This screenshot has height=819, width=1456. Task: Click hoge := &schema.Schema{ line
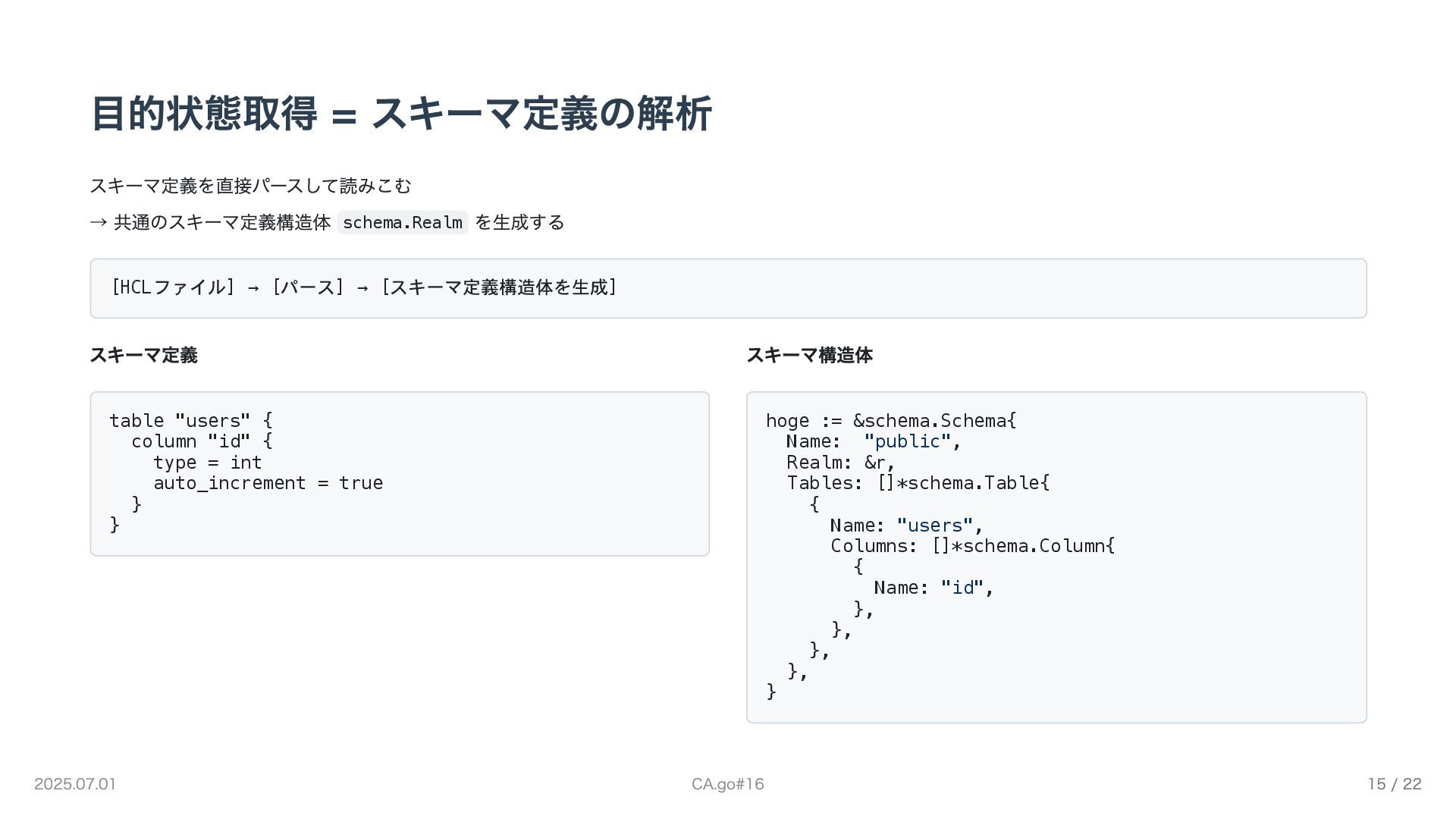pos(890,420)
